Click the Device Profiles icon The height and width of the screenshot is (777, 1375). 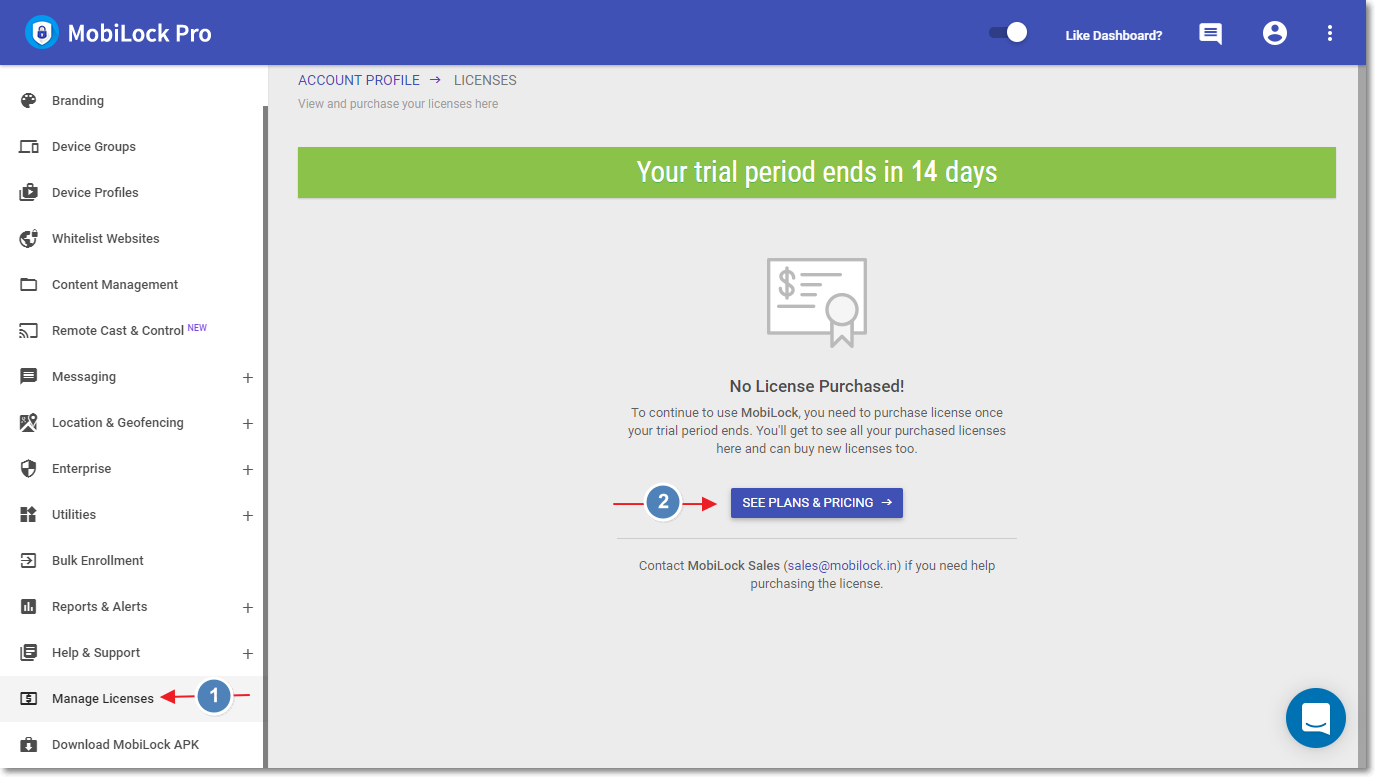(x=29, y=192)
